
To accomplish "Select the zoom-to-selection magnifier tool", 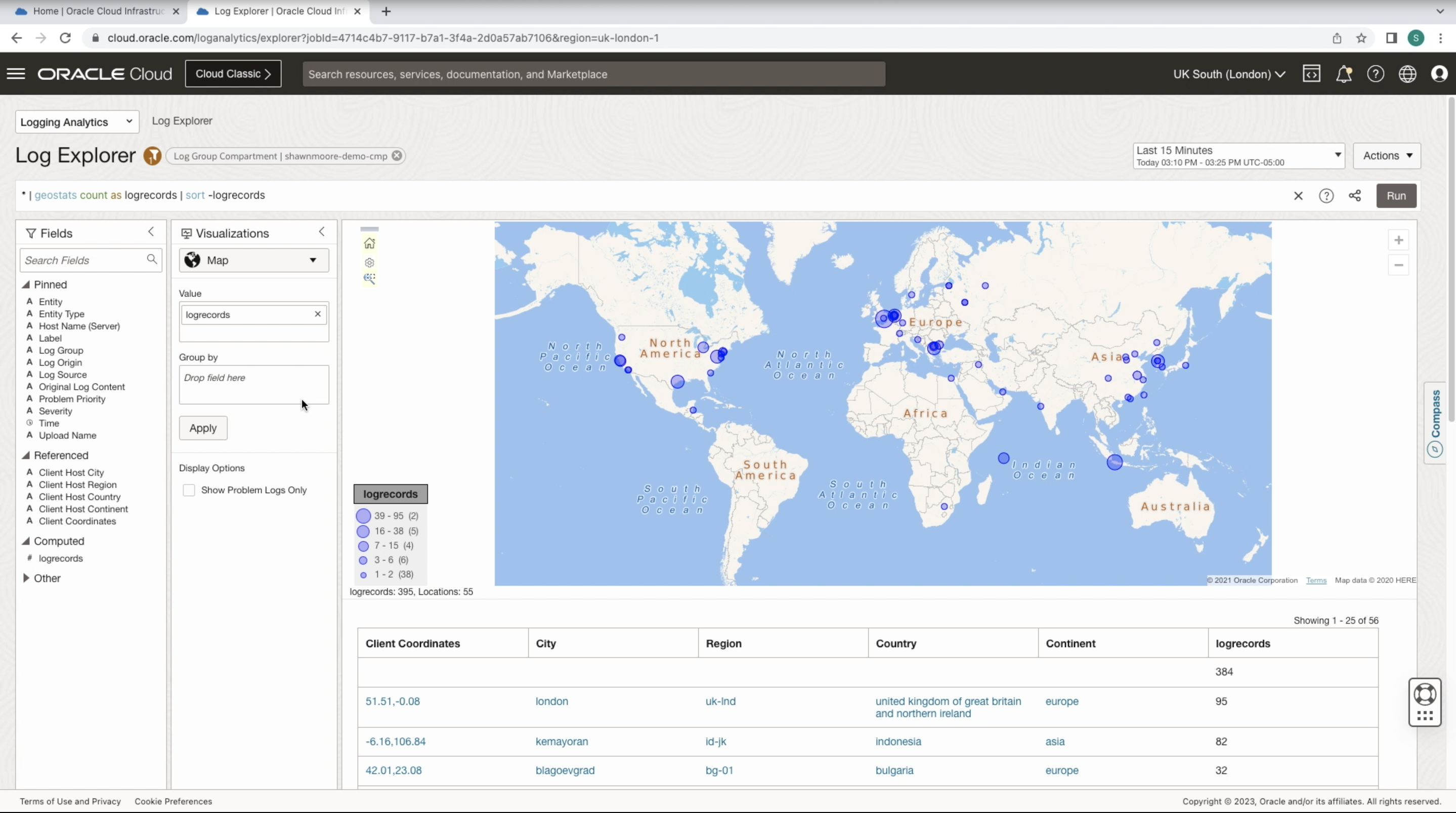I will pos(369,278).
